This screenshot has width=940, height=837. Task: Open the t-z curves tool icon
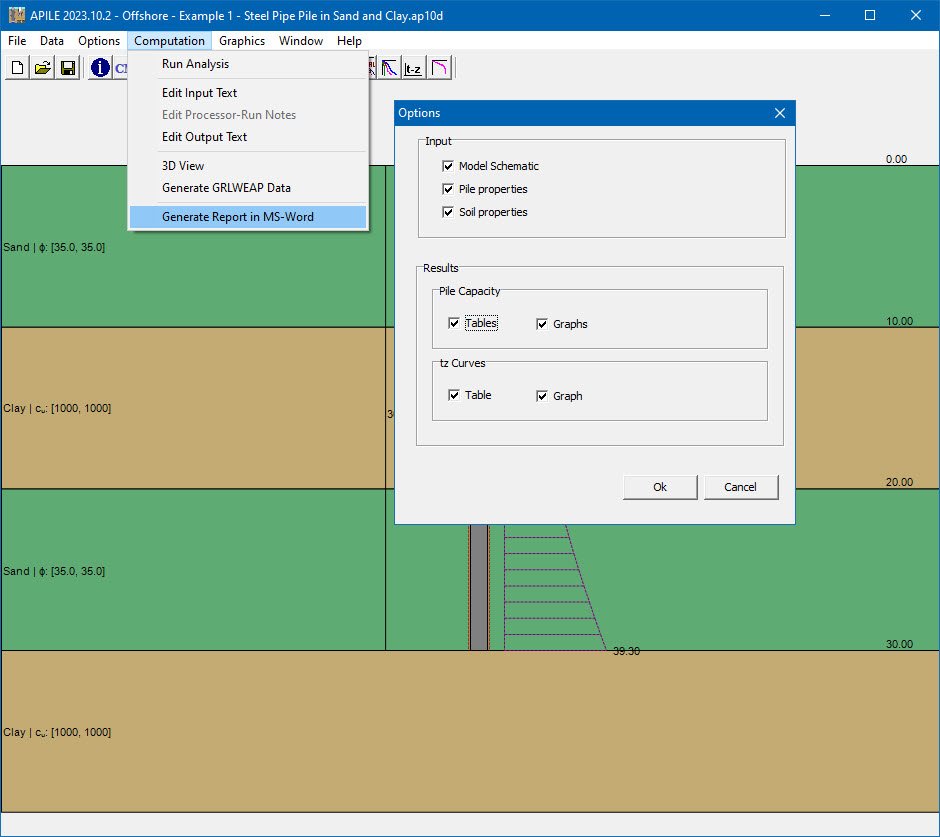412,67
